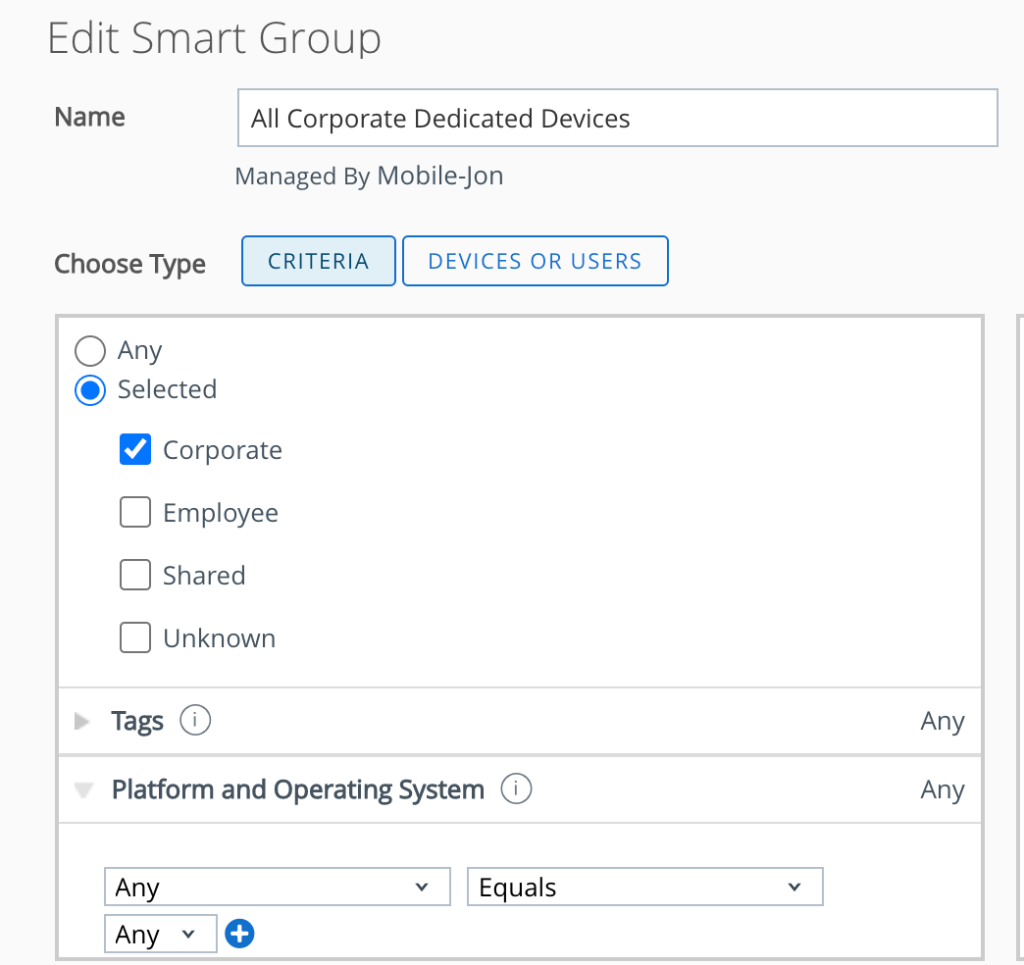Viewport: 1024px width, 965px height.
Task: Click the Platform and Operating System info icon
Action: [x=516, y=789]
